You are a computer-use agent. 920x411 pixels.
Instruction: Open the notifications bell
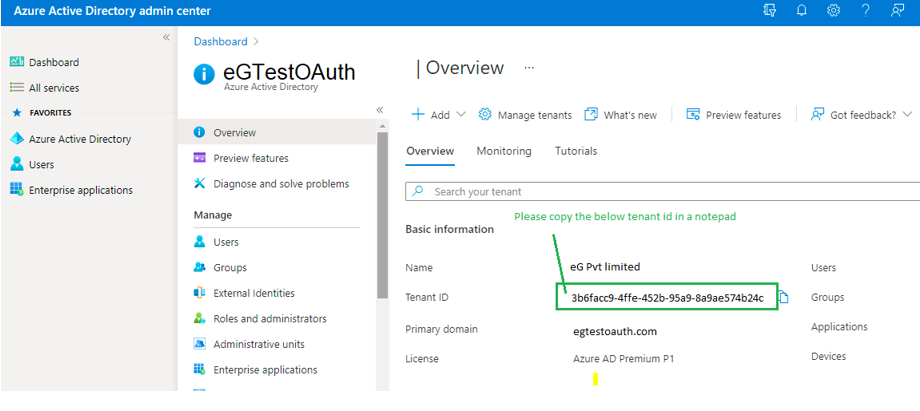pos(801,11)
